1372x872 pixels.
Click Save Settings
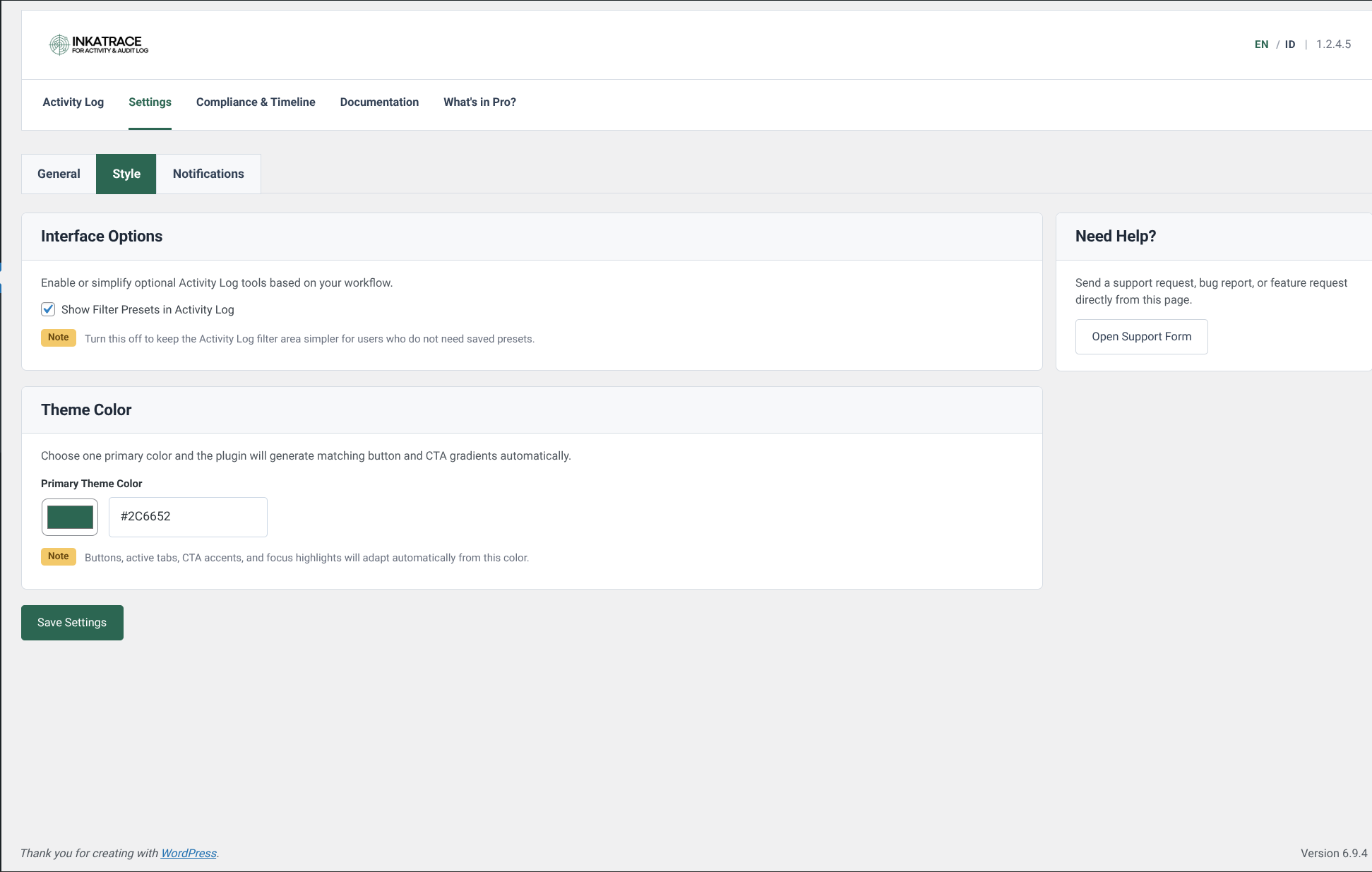(x=71, y=622)
